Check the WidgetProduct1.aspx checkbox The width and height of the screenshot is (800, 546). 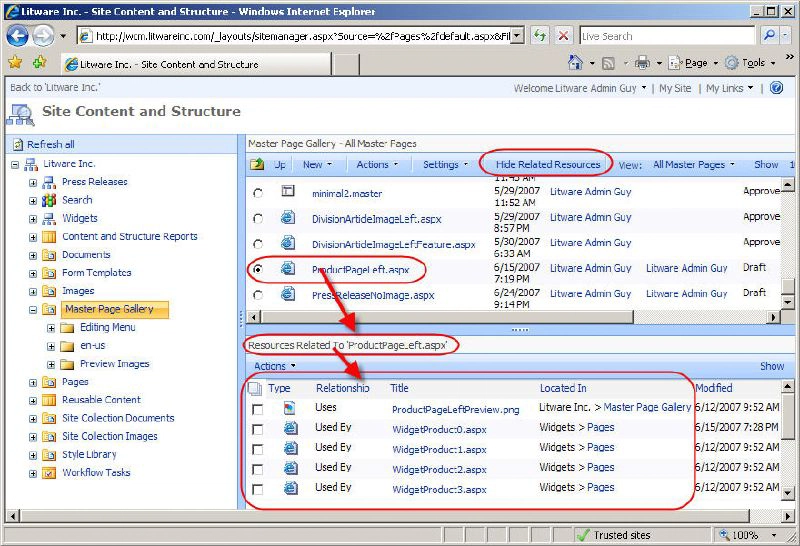(258, 450)
